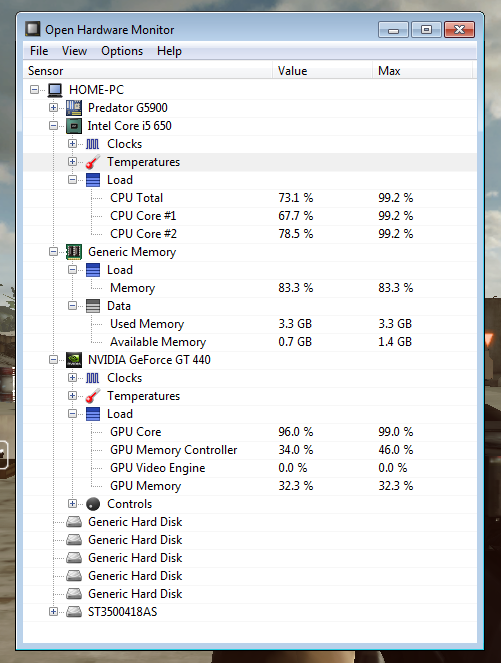The width and height of the screenshot is (501, 663).
Task: Click the ST3500418AS hard disk icon
Action: (x=74, y=612)
